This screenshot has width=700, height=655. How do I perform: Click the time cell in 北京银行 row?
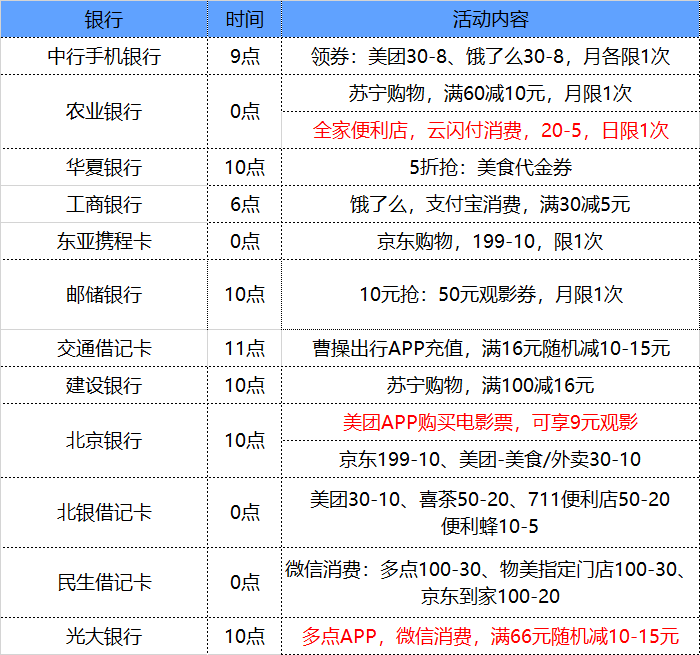pyautogui.click(x=245, y=441)
